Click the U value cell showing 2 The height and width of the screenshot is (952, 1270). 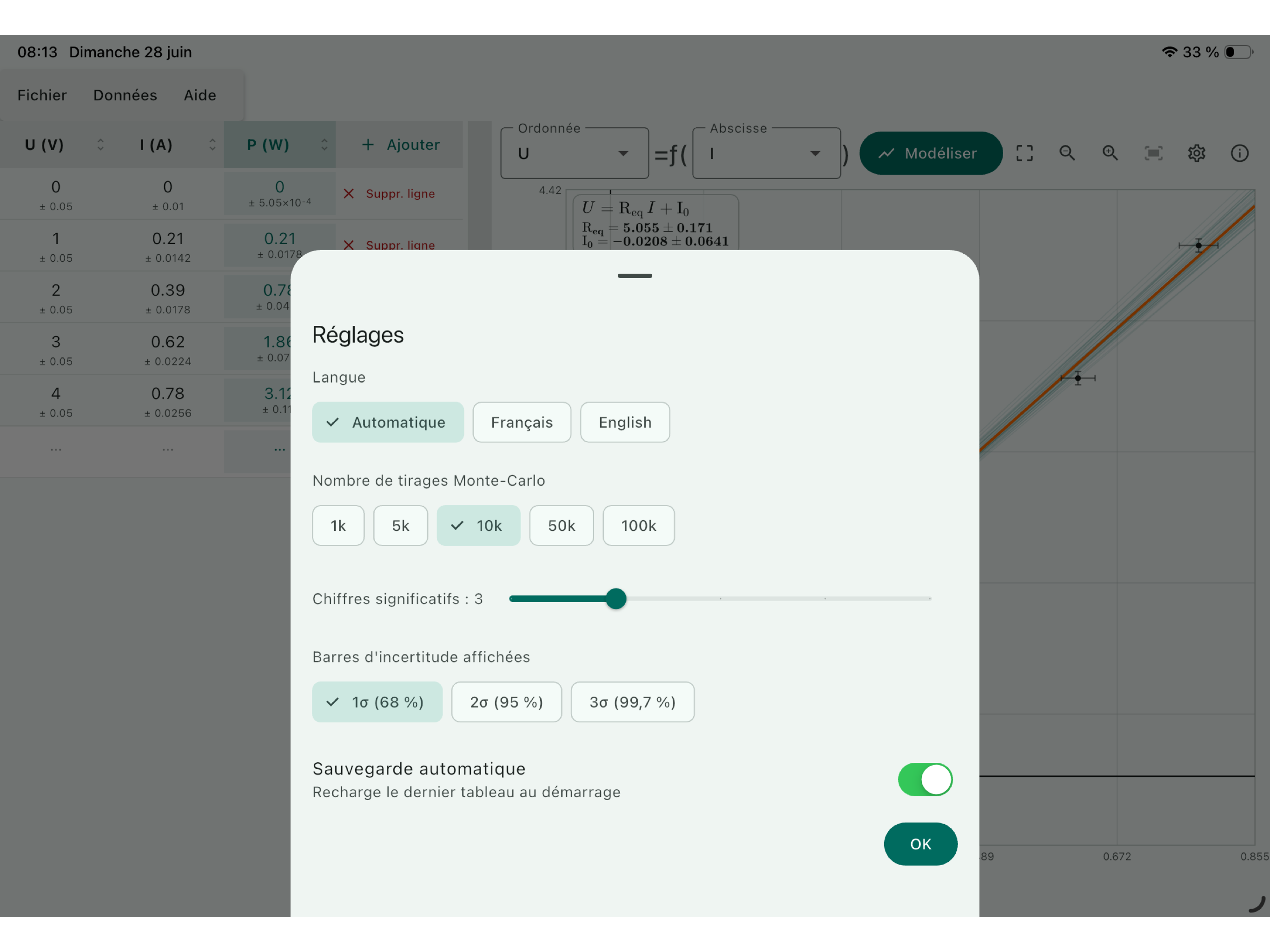[x=56, y=297]
